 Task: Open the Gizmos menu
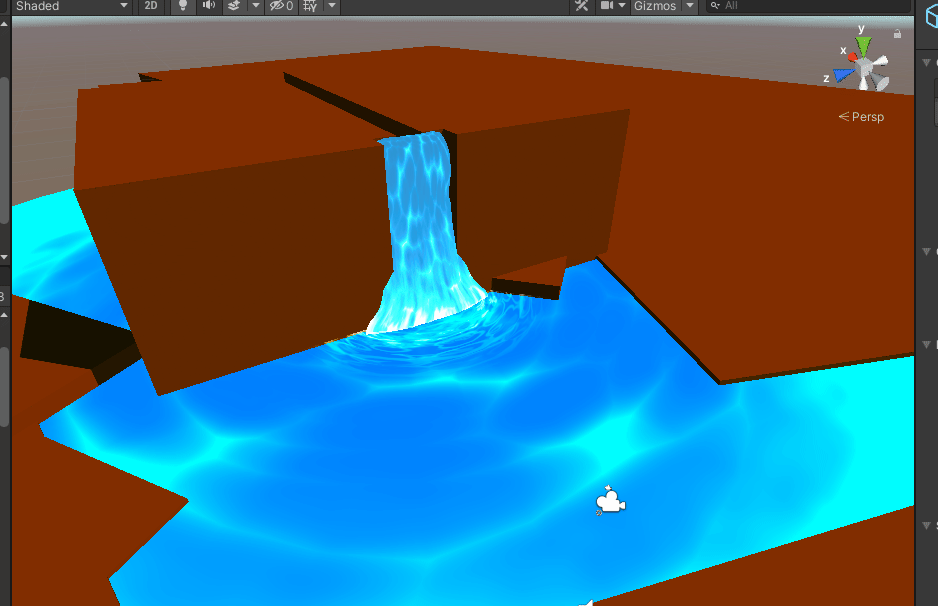coord(655,6)
